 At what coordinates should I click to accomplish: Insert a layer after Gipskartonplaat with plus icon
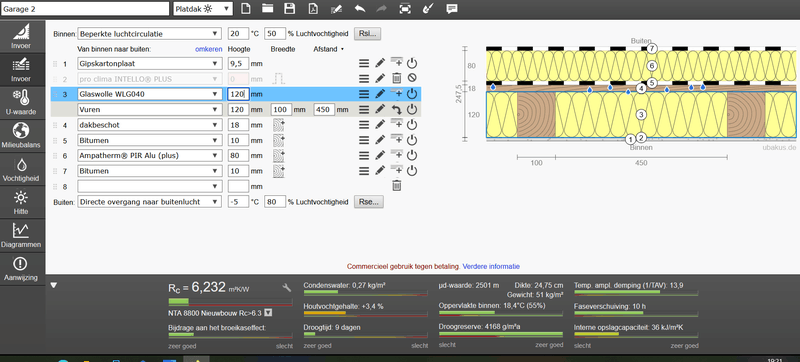coord(396,63)
